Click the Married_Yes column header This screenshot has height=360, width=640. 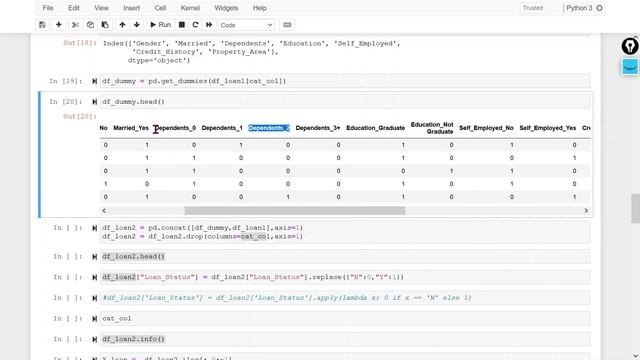[131, 128]
